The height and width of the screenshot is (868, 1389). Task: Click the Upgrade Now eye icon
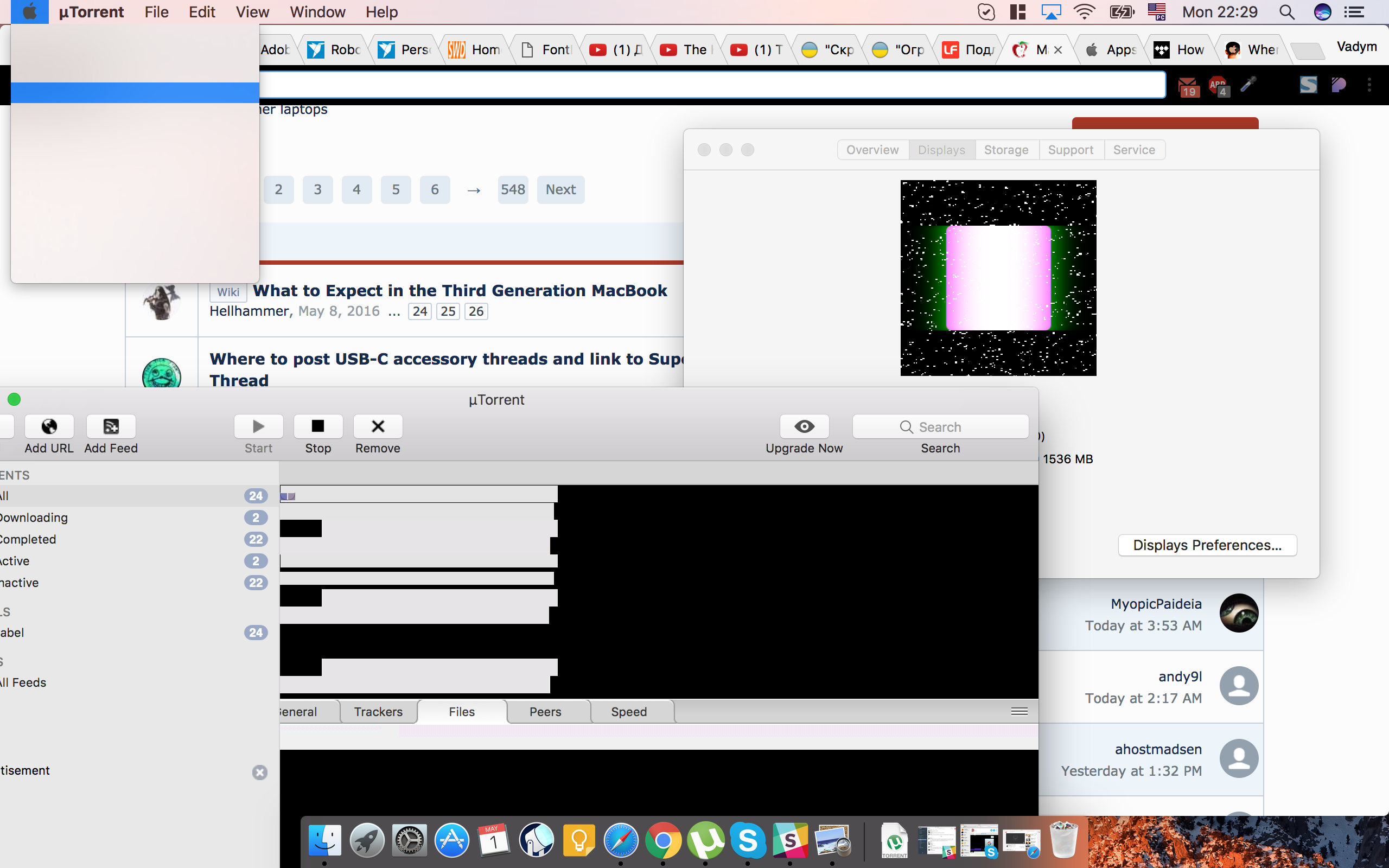(804, 426)
